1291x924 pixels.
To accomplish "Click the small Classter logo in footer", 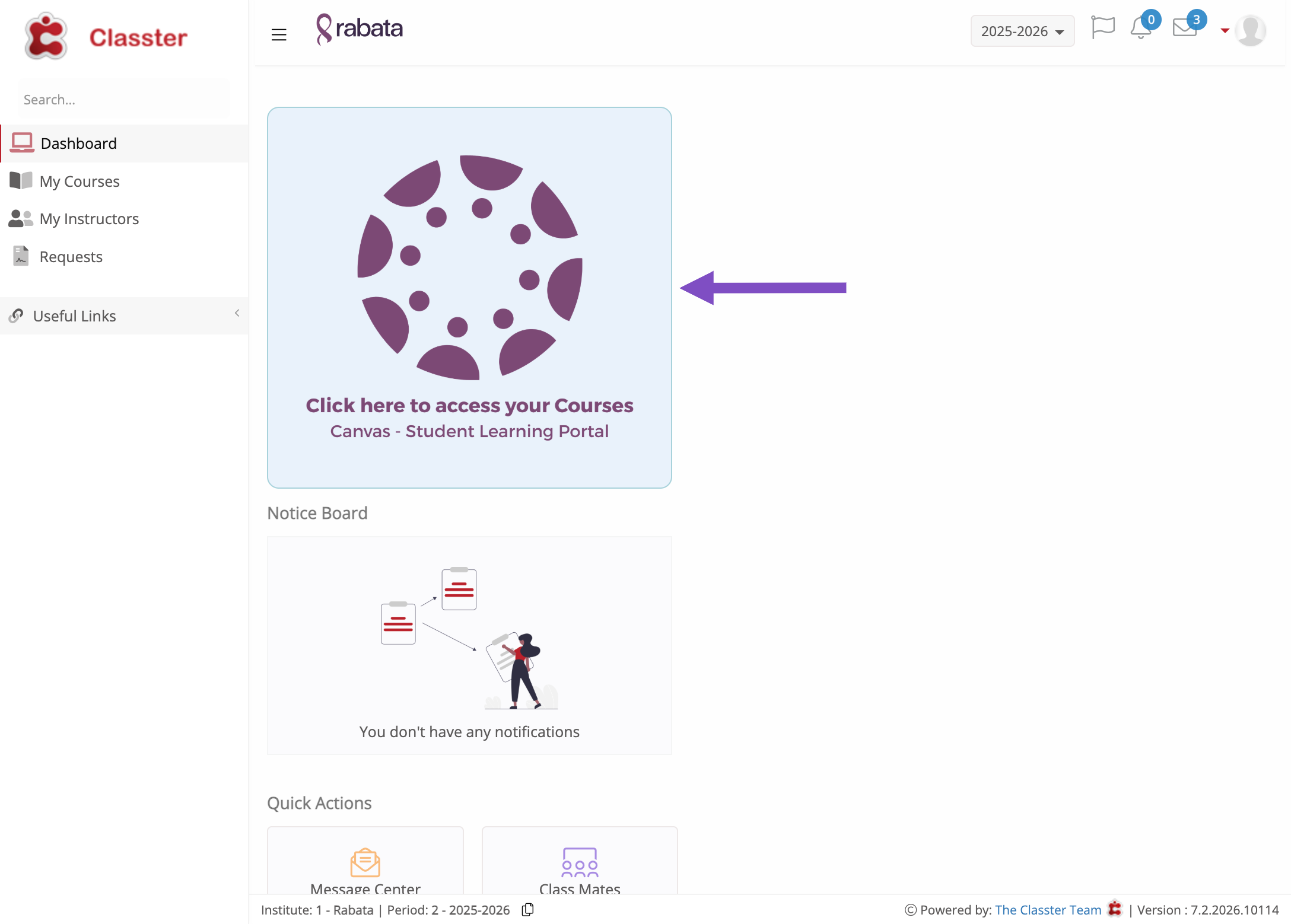I will 1115,909.
